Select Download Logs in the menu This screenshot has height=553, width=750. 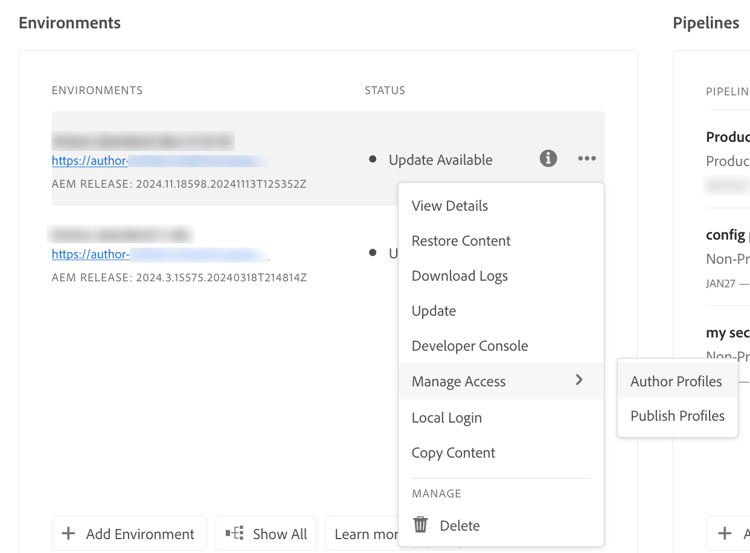click(460, 276)
